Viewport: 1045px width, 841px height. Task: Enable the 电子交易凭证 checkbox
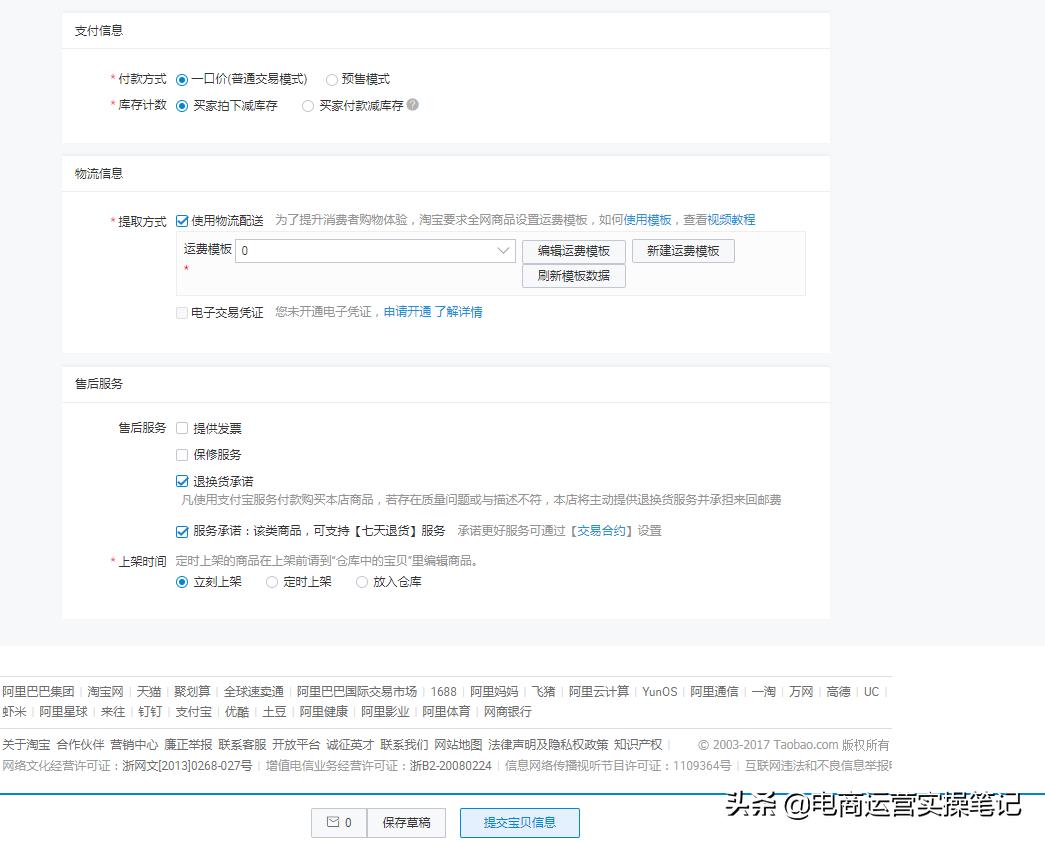[181, 313]
